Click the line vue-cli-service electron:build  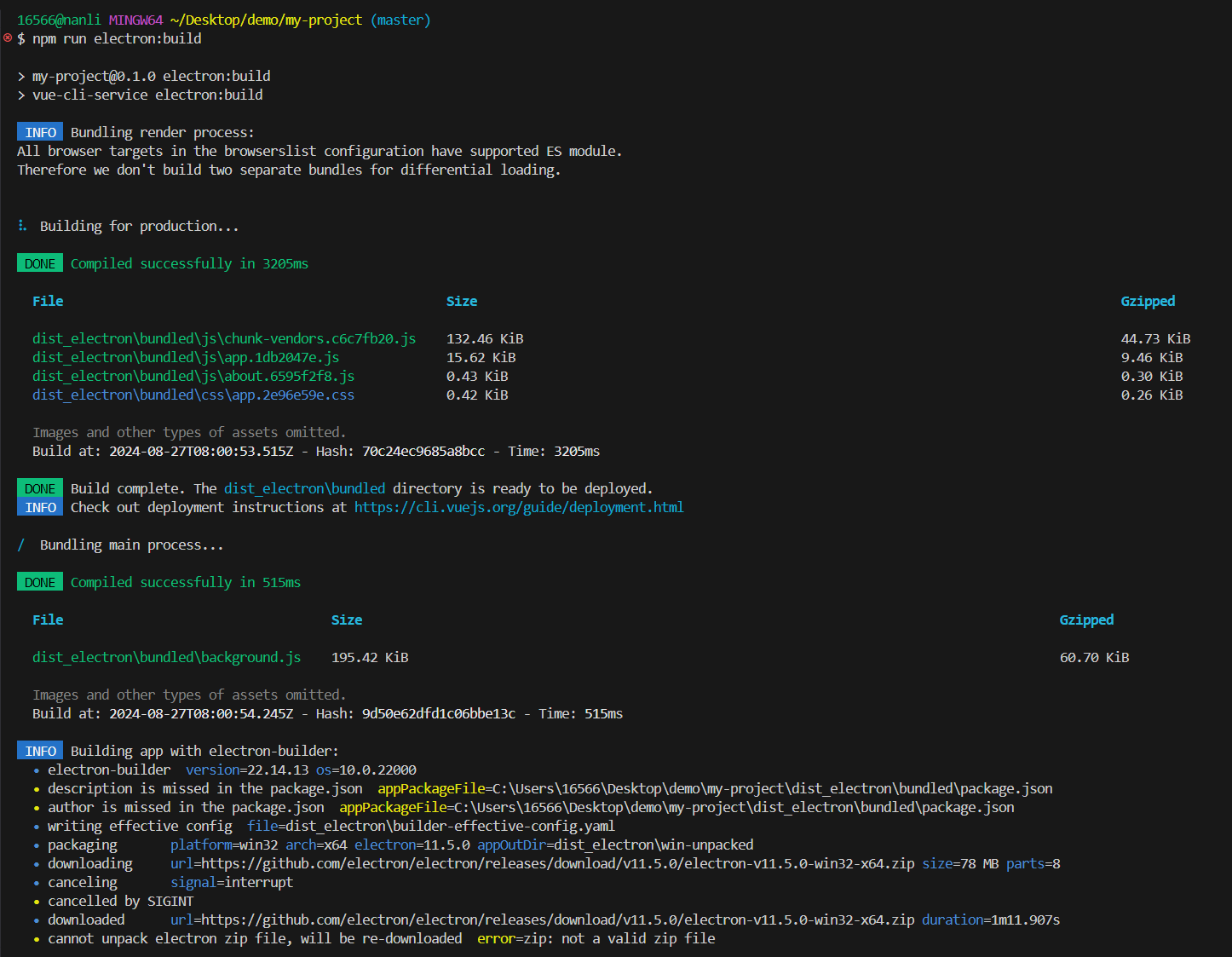pos(147,95)
